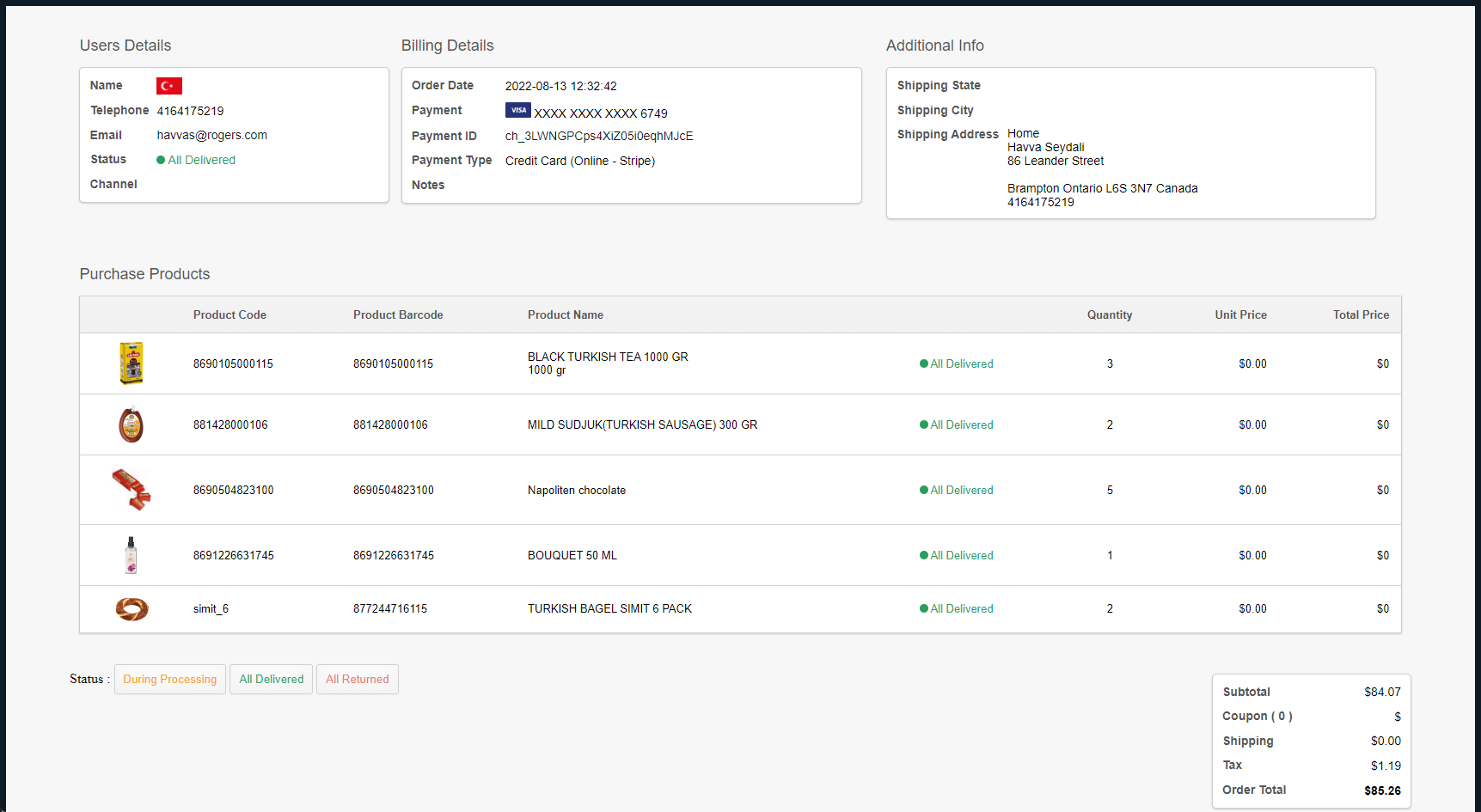Click the Quantity column header
The width and height of the screenshot is (1481, 812).
tap(1110, 314)
